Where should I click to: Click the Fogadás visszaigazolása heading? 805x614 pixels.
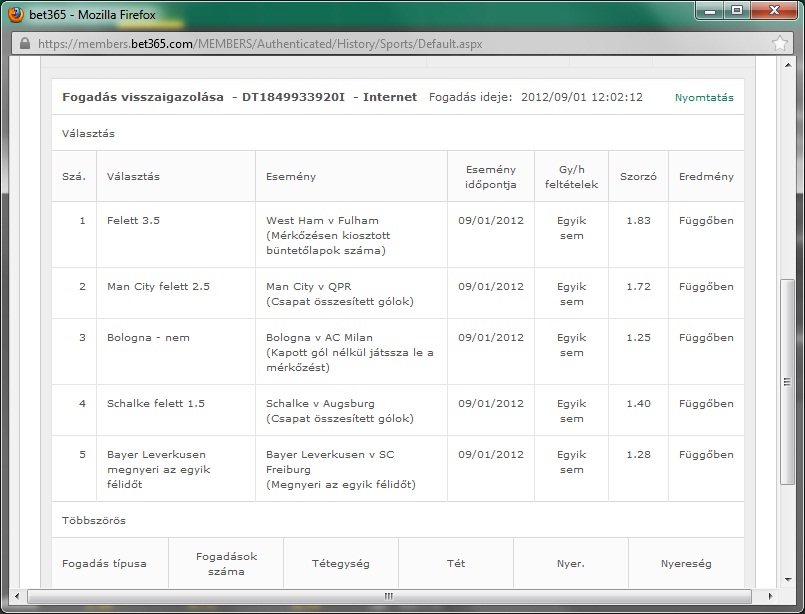point(143,97)
